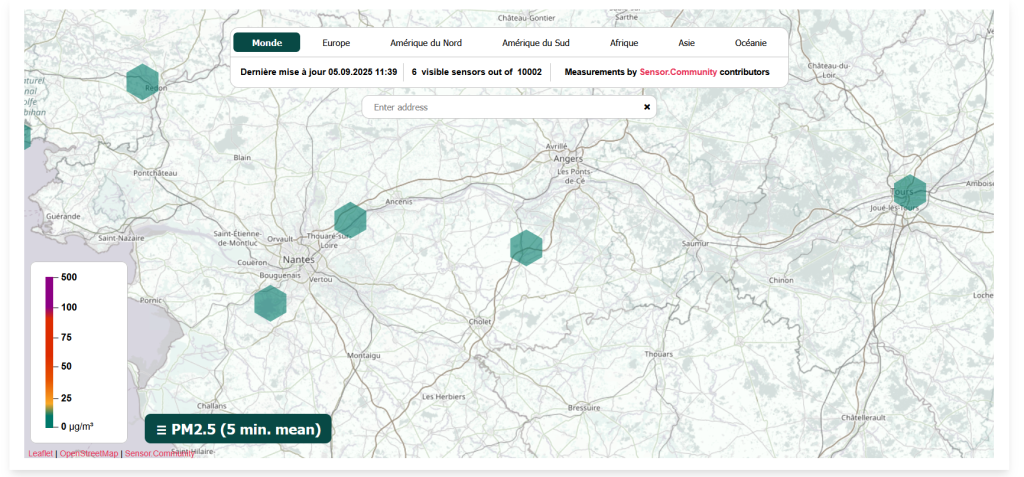Open the Sensor.Community contributors link
1024x477 pixels.
[678, 72]
